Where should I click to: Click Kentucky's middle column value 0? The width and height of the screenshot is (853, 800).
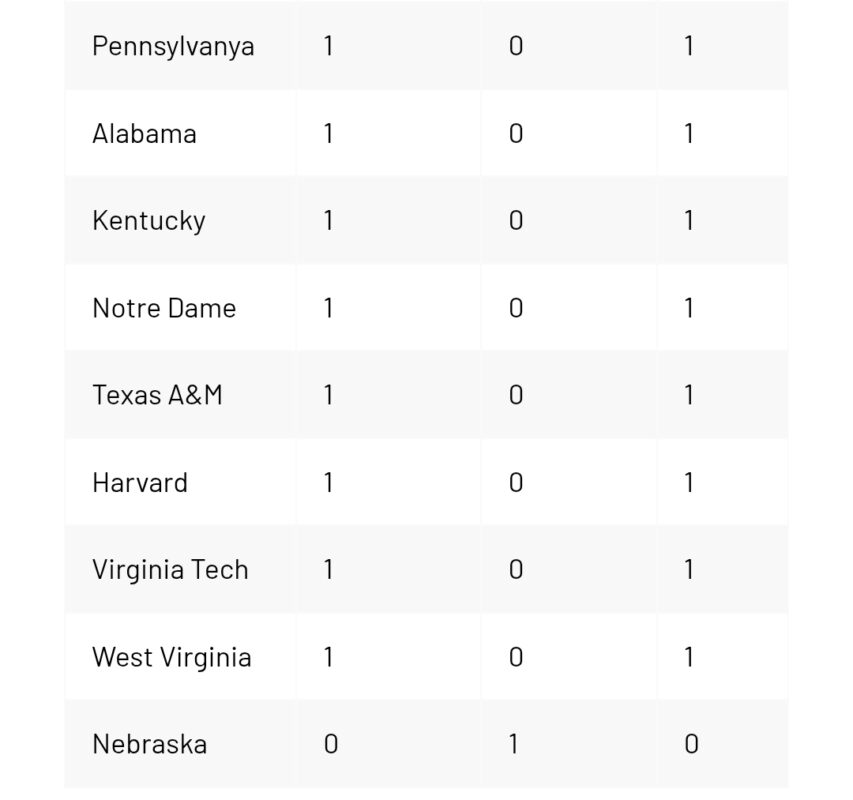[x=516, y=221]
